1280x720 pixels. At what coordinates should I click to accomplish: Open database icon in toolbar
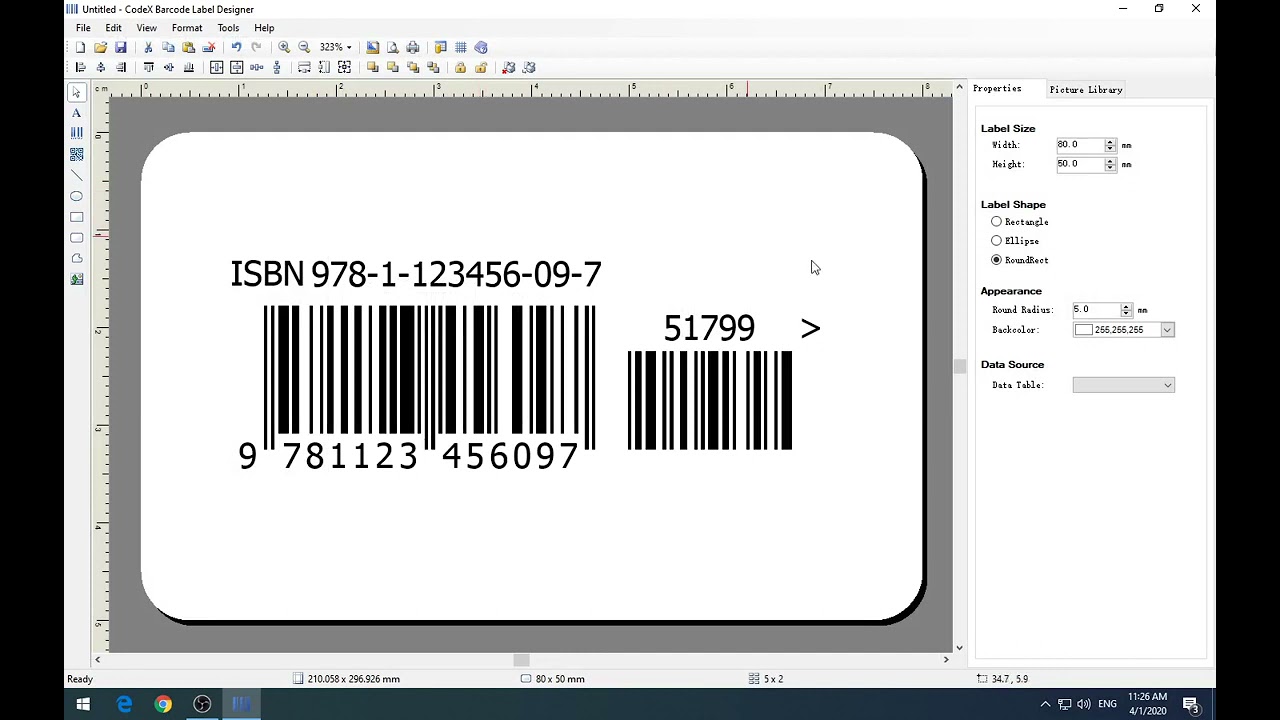[x=440, y=47]
